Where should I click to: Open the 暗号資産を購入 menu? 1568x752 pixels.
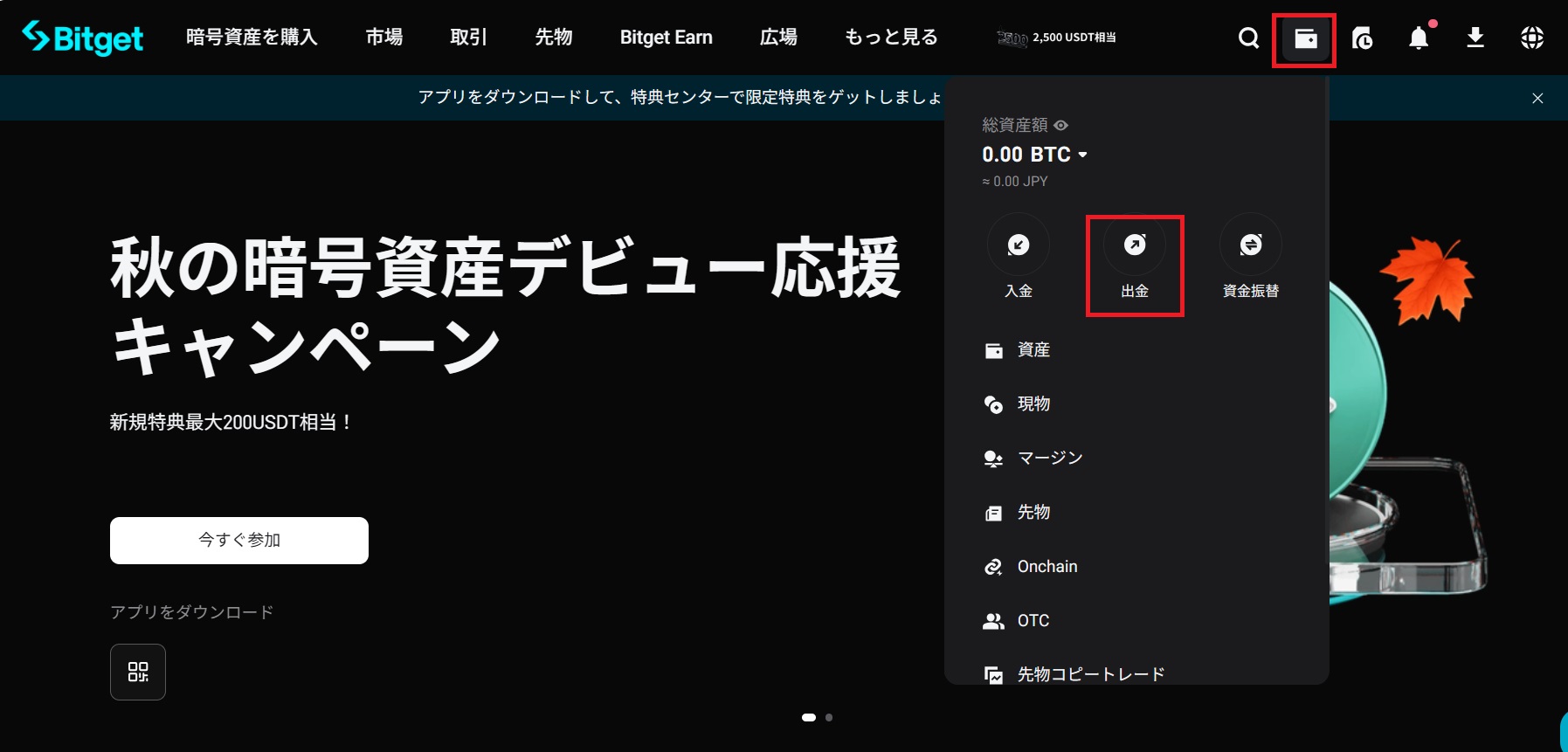click(x=252, y=38)
